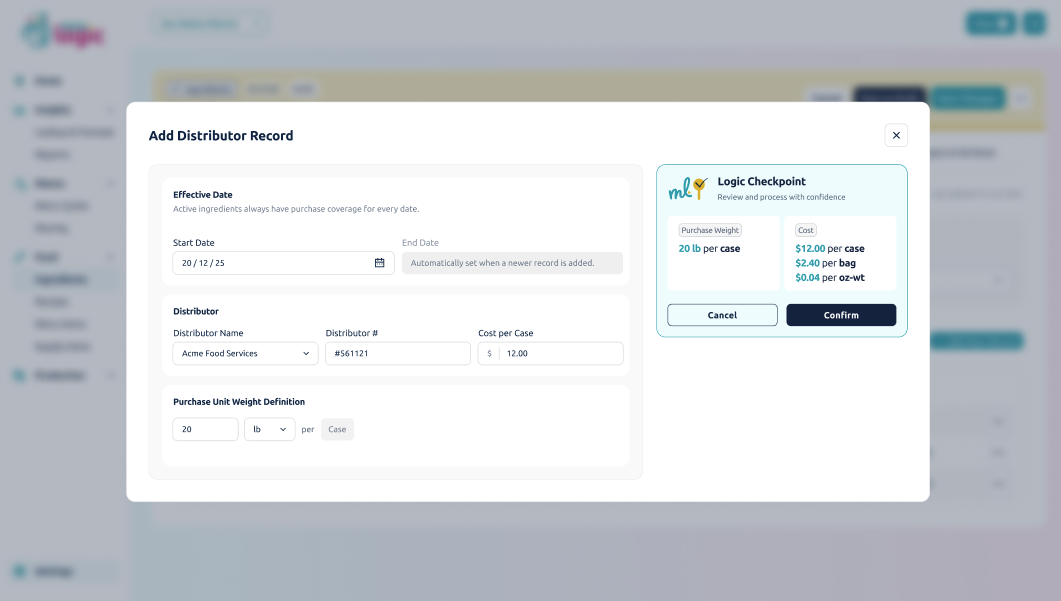
Task: Click the Purchase Weight tag label
Action: tap(710, 230)
